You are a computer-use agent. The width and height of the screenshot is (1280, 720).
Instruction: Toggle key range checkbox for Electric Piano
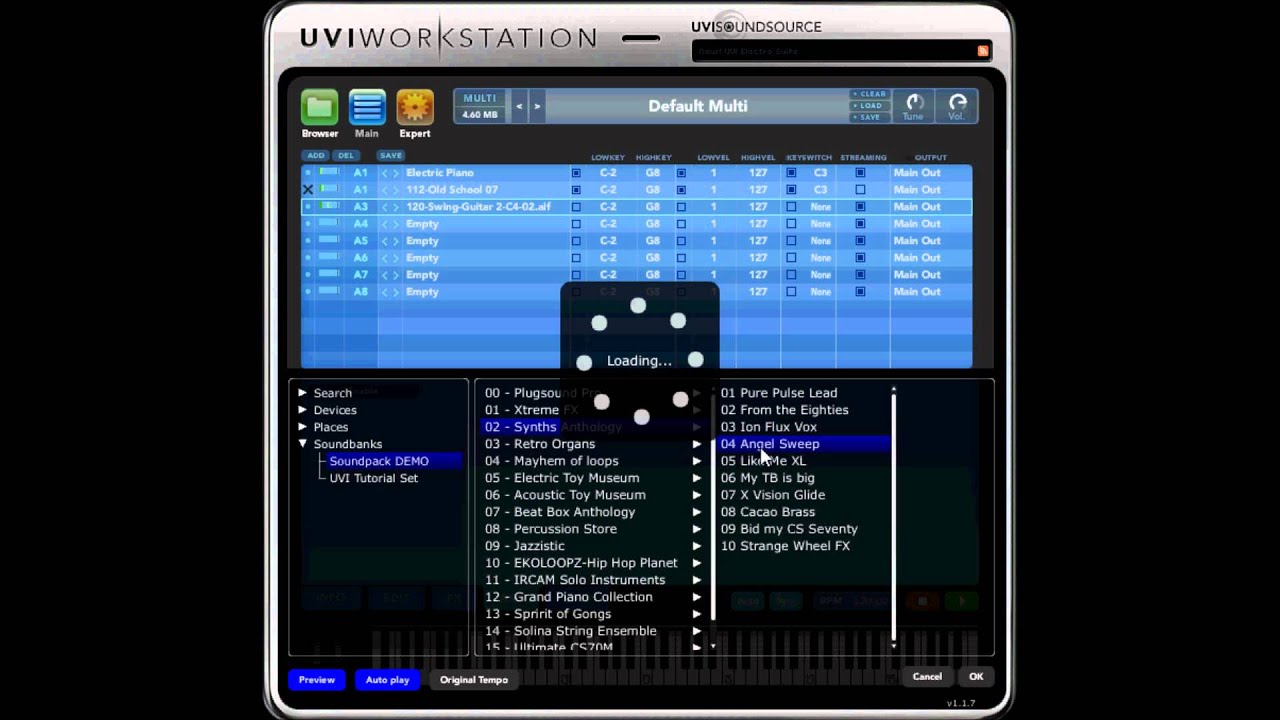576,173
